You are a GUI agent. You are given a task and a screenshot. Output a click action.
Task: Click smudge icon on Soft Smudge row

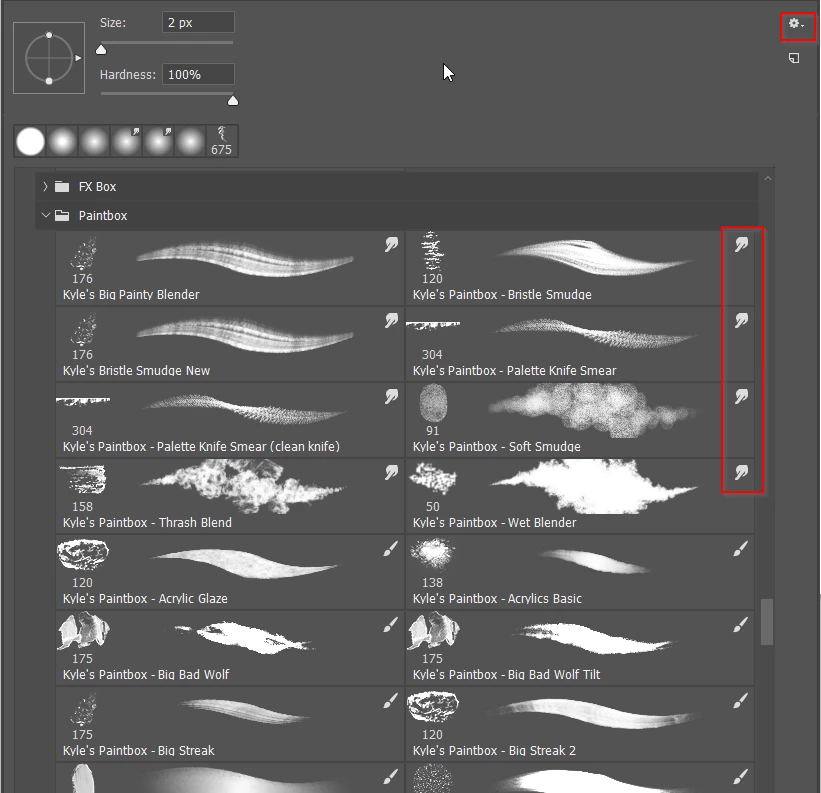pyautogui.click(x=741, y=396)
